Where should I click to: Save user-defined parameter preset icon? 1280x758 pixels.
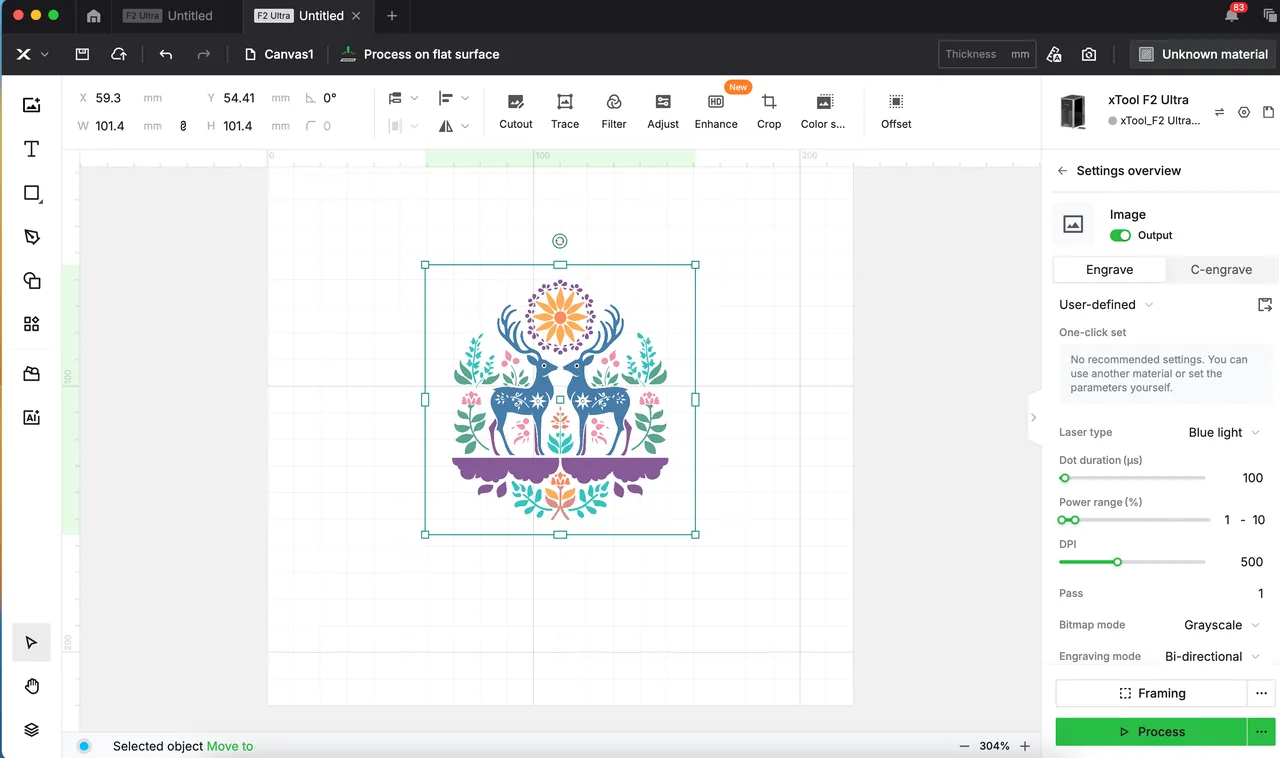click(x=1265, y=304)
